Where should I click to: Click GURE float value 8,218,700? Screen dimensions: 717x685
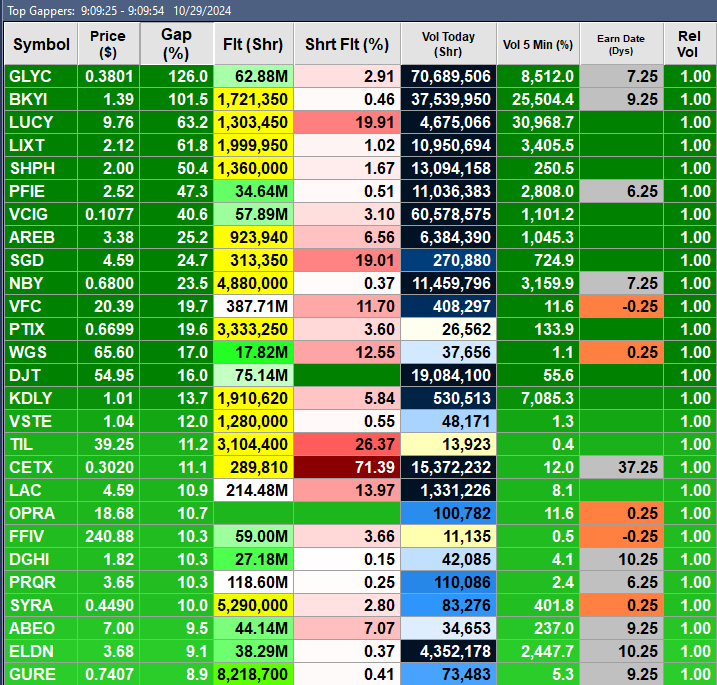pyautogui.click(x=253, y=674)
